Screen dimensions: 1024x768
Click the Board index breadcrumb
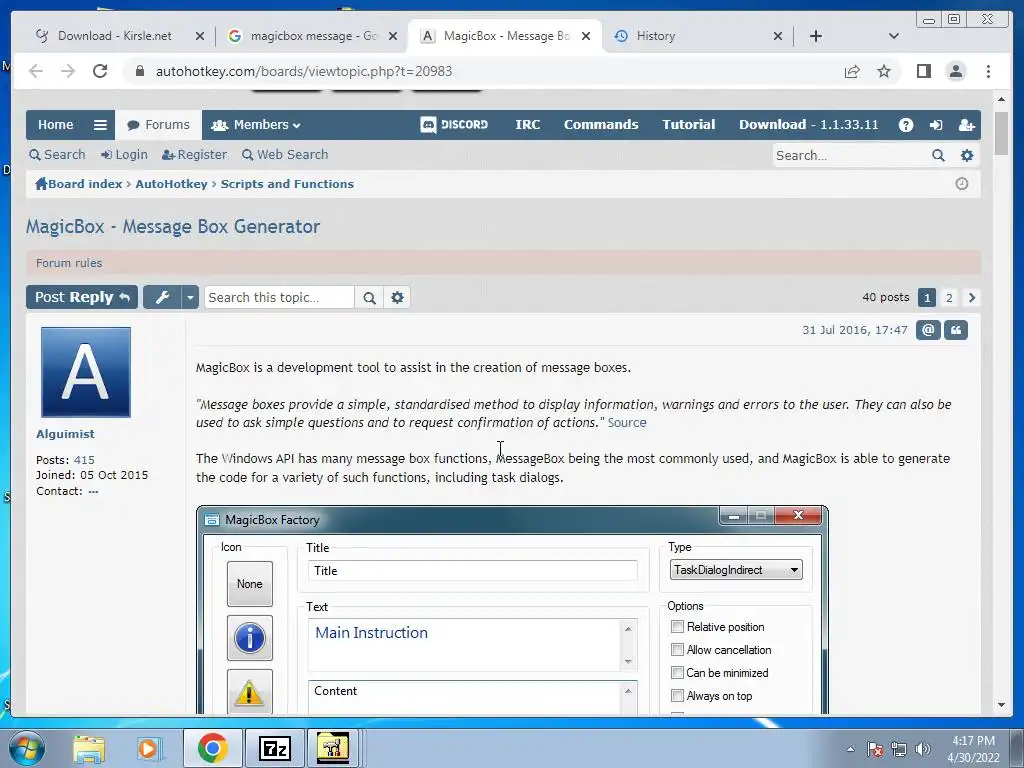[x=79, y=184]
